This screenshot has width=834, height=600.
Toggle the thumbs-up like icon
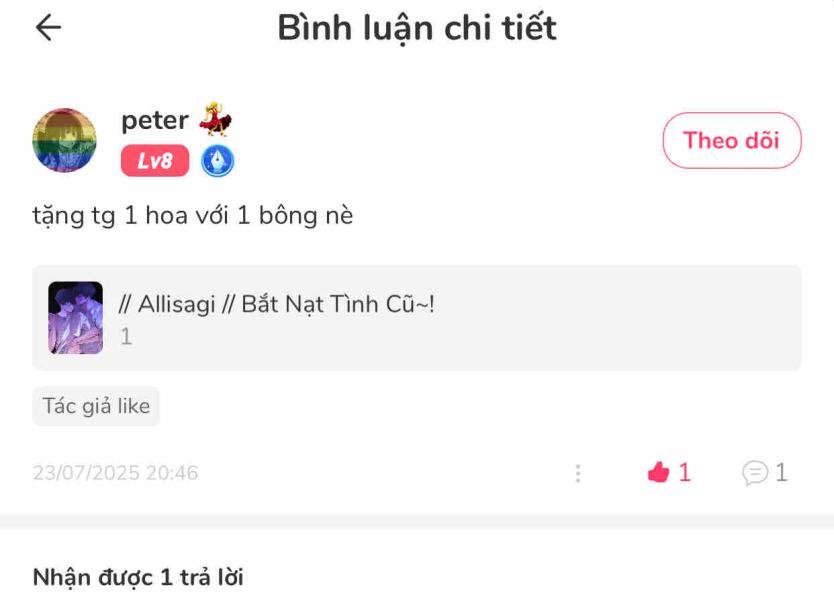(658, 472)
